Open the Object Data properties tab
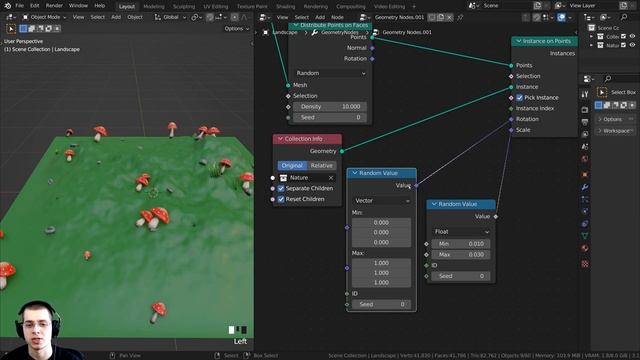The width and height of the screenshot is (640, 360). 584,236
